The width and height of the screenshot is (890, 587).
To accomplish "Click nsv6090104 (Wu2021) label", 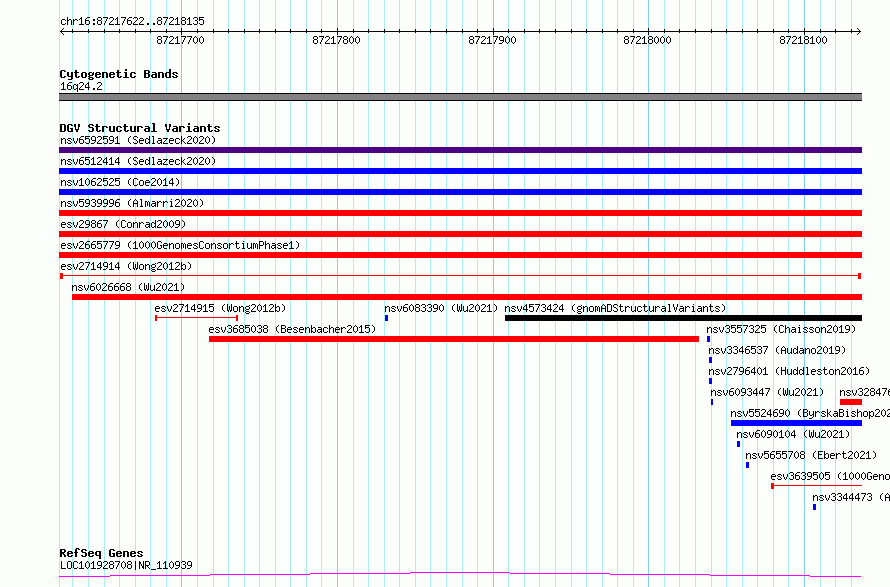I will (794, 434).
